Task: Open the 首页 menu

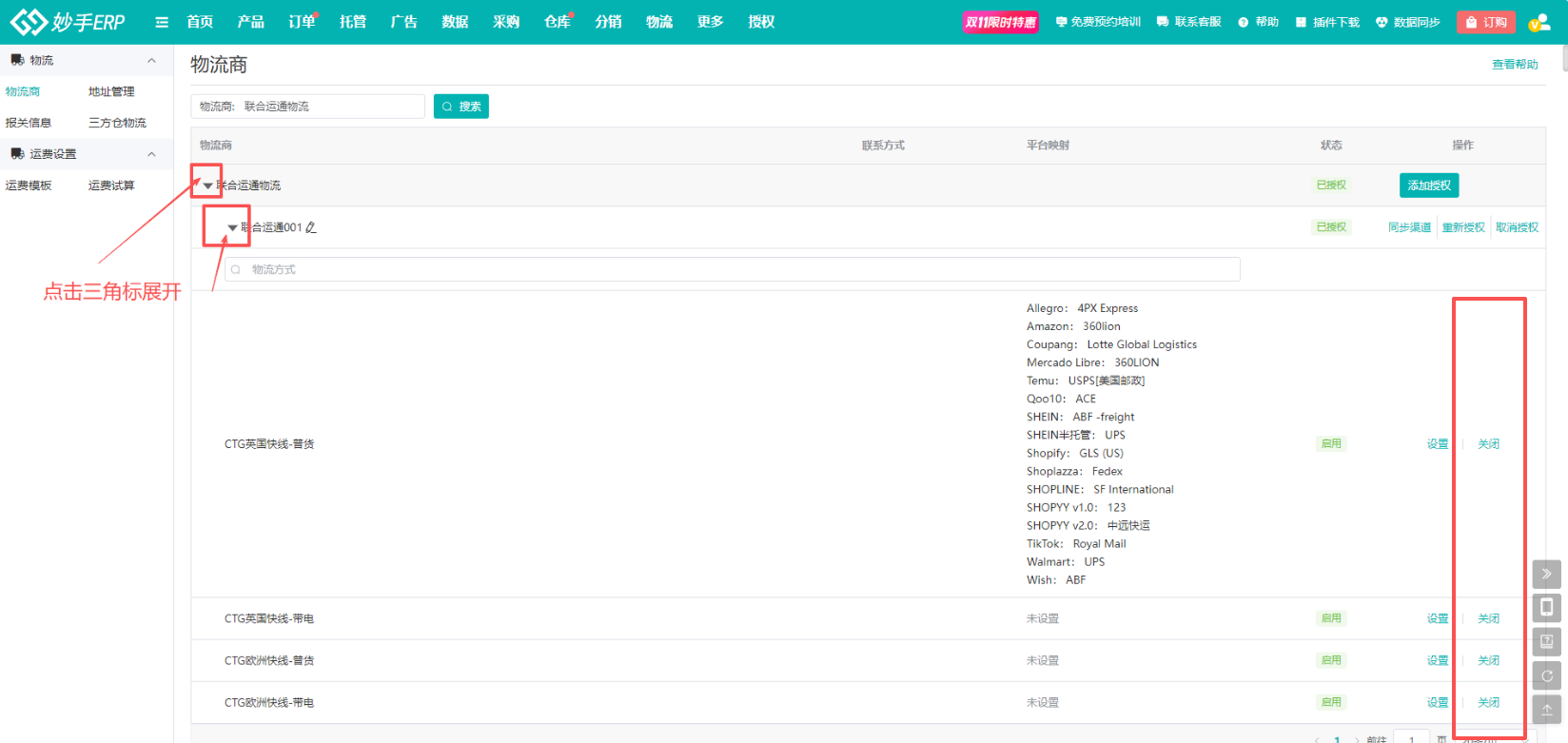Action: (200, 22)
